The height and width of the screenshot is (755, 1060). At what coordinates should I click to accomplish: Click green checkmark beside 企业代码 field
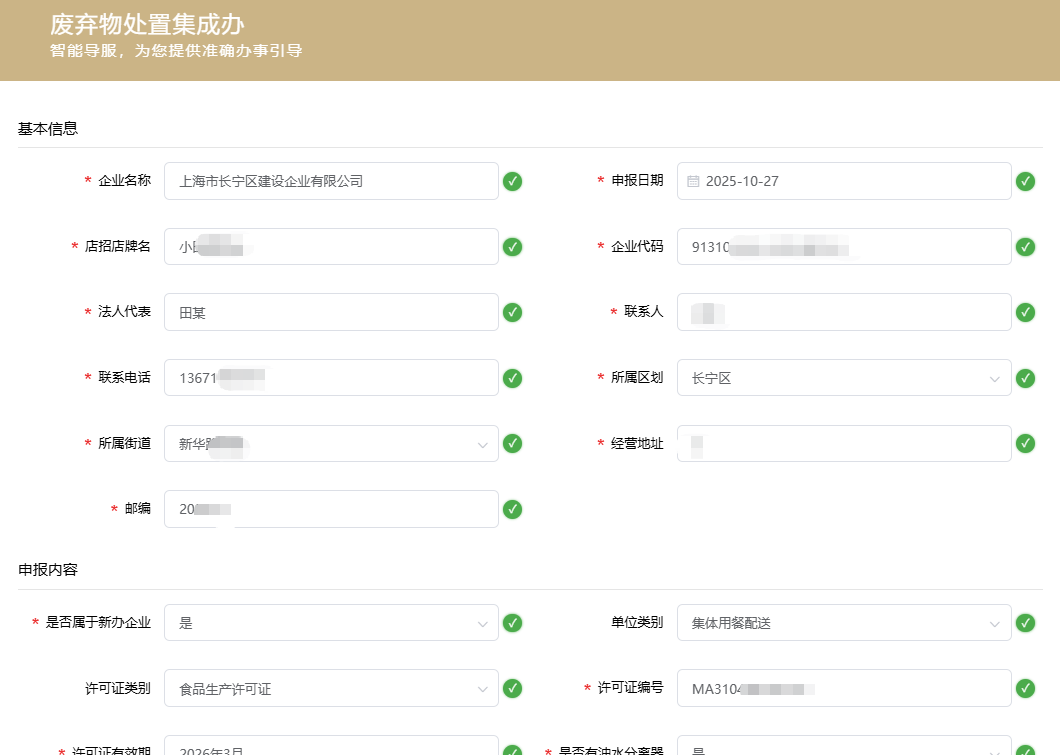coord(1025,247)
